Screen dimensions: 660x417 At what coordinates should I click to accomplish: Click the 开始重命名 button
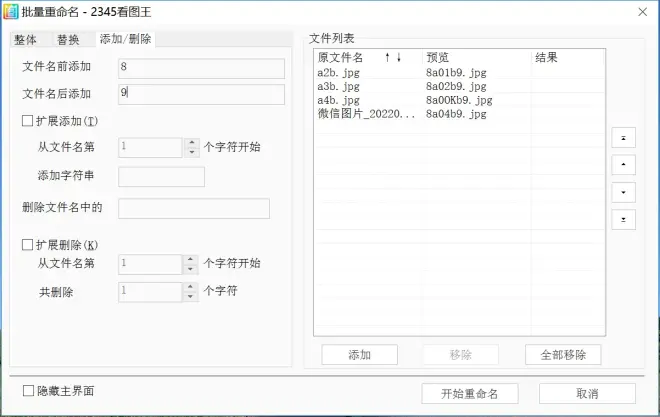pos(469,393)
